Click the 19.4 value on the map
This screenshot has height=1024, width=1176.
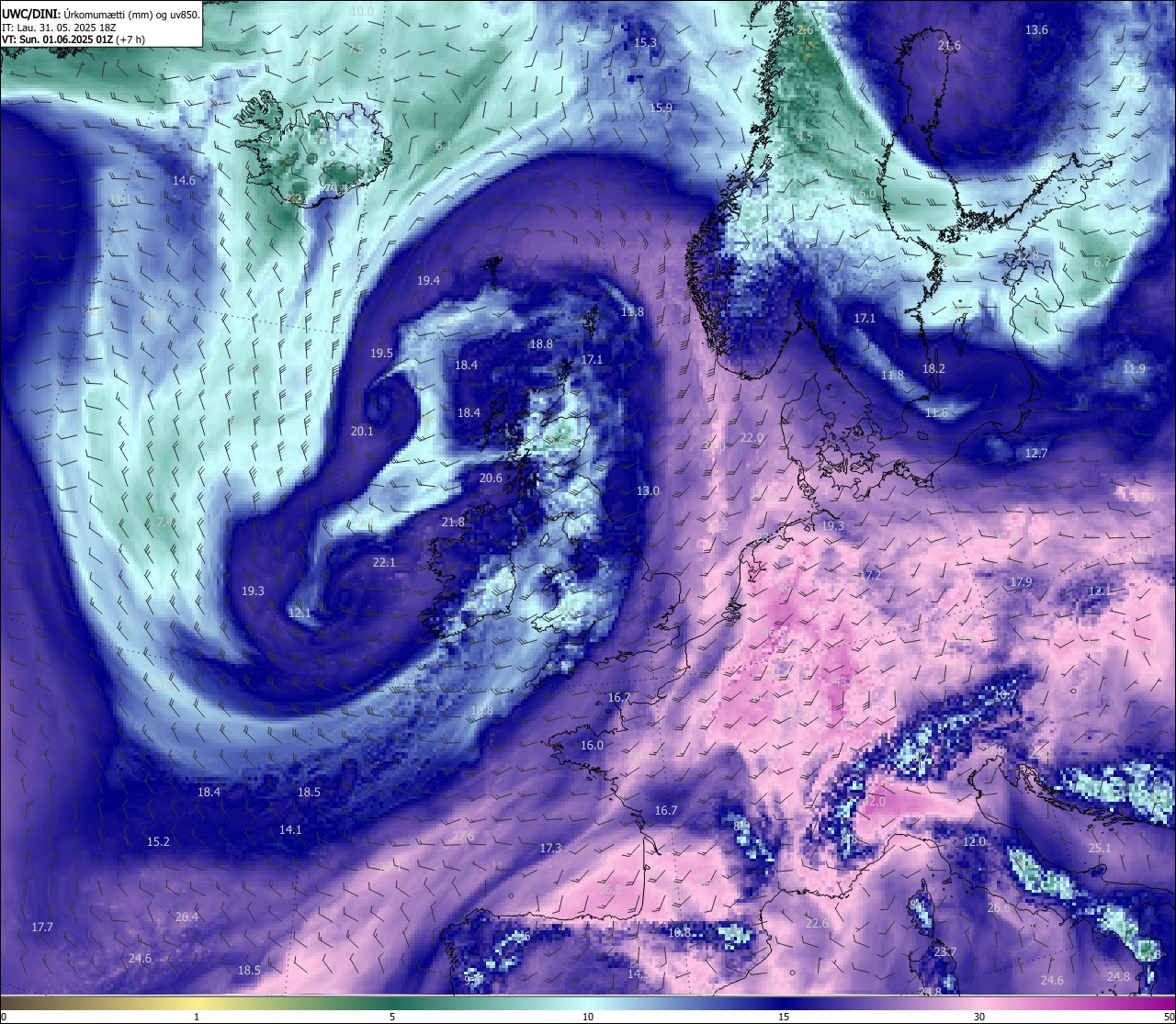coord(428,281)
